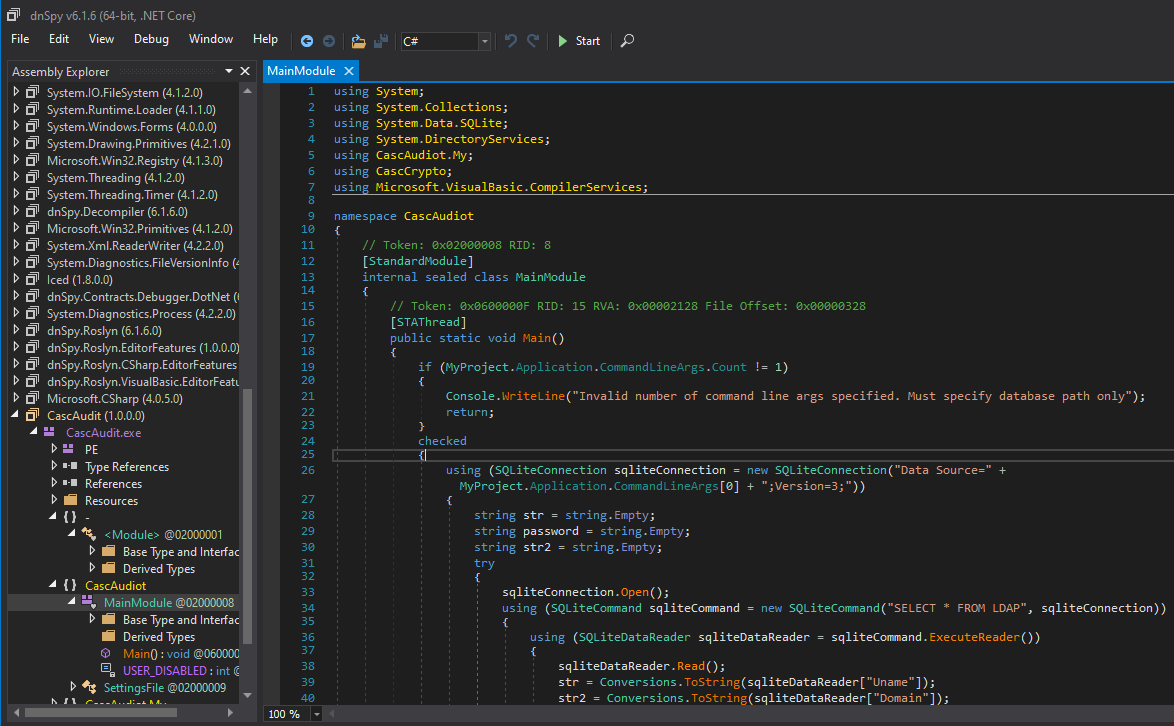Viewport: 1174px width, 726px height.
Task: Open the Window menu
Action: pyautogui.click(x=211, y=39)
